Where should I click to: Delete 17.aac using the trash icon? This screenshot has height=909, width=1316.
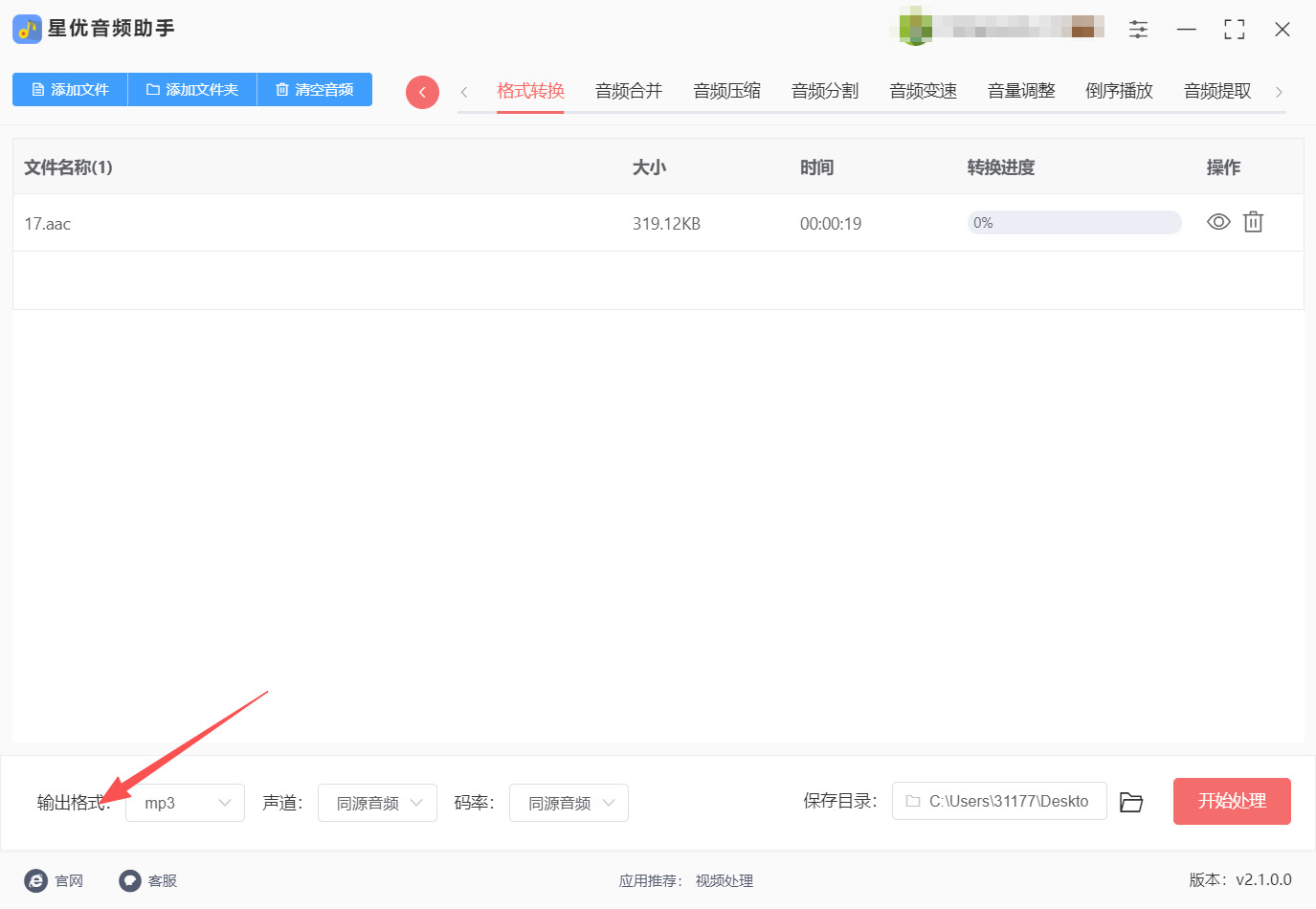pos(1253,222)
